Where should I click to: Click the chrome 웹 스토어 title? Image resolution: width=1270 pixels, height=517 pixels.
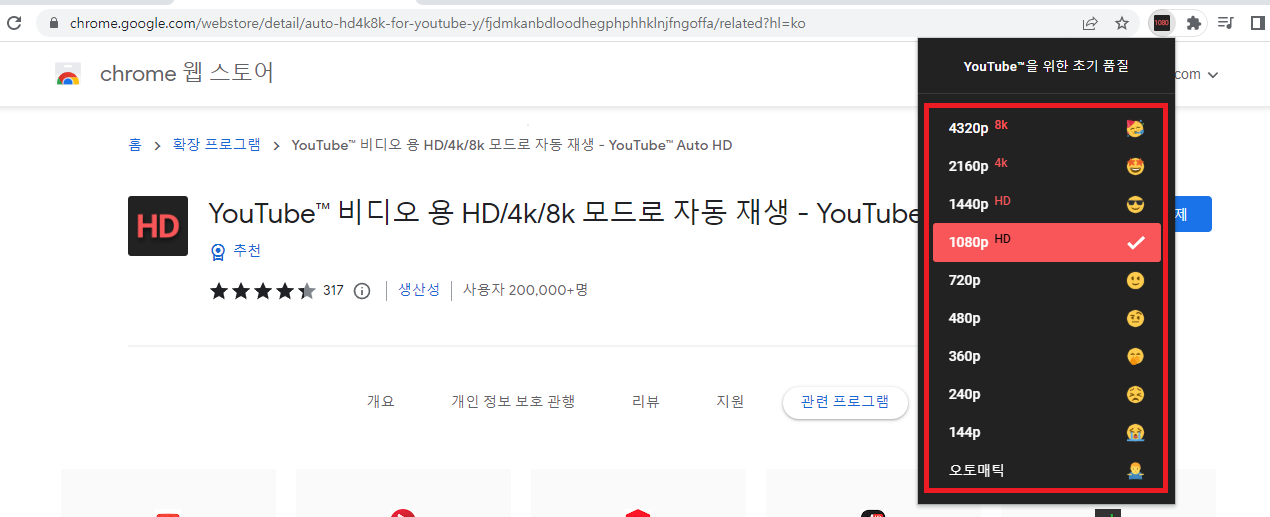187,73
